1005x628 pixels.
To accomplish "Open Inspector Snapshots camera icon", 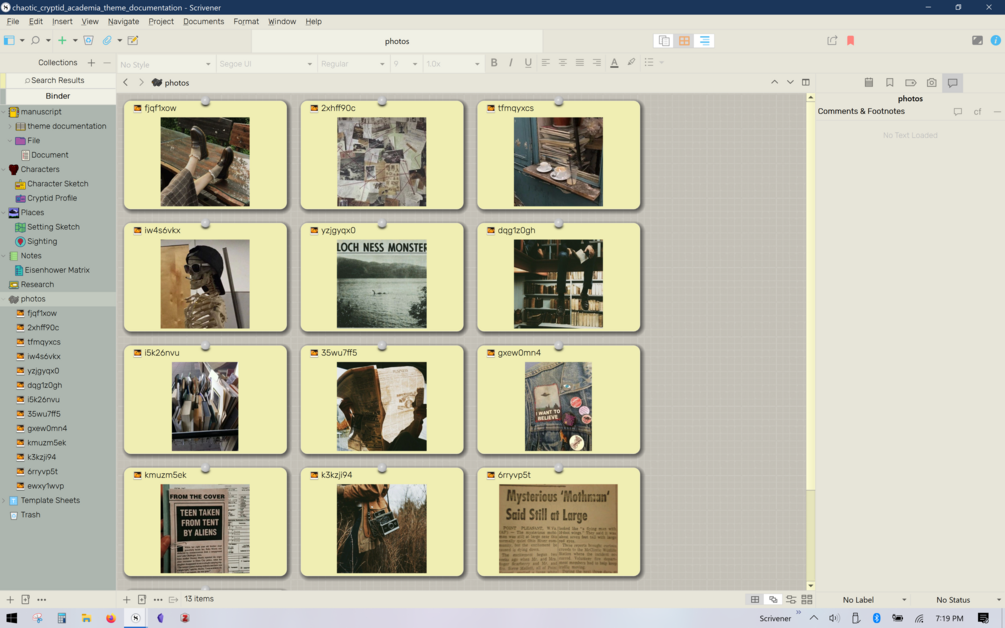I will 931,83.
